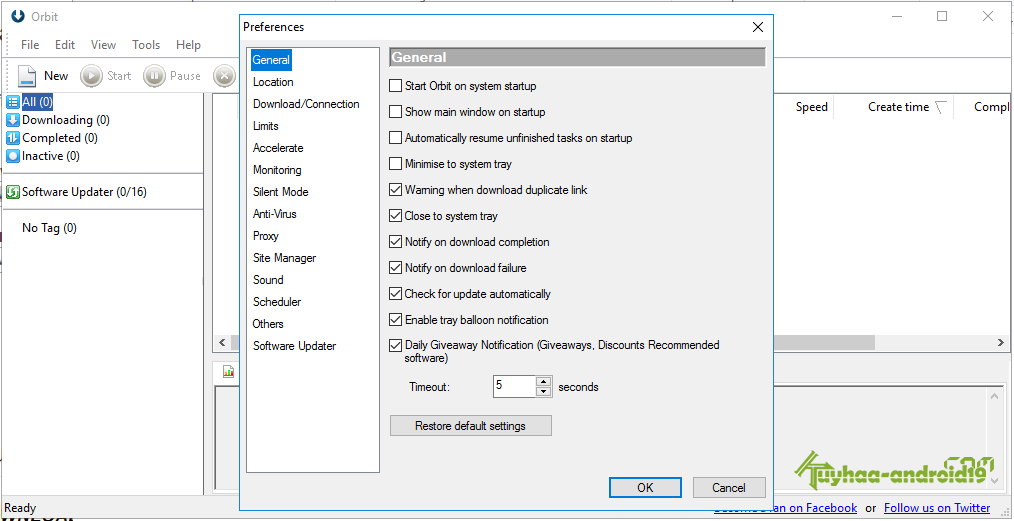Uncheck Warning when download duplicate link
The image size is (1014, 521).
(395, 190)
